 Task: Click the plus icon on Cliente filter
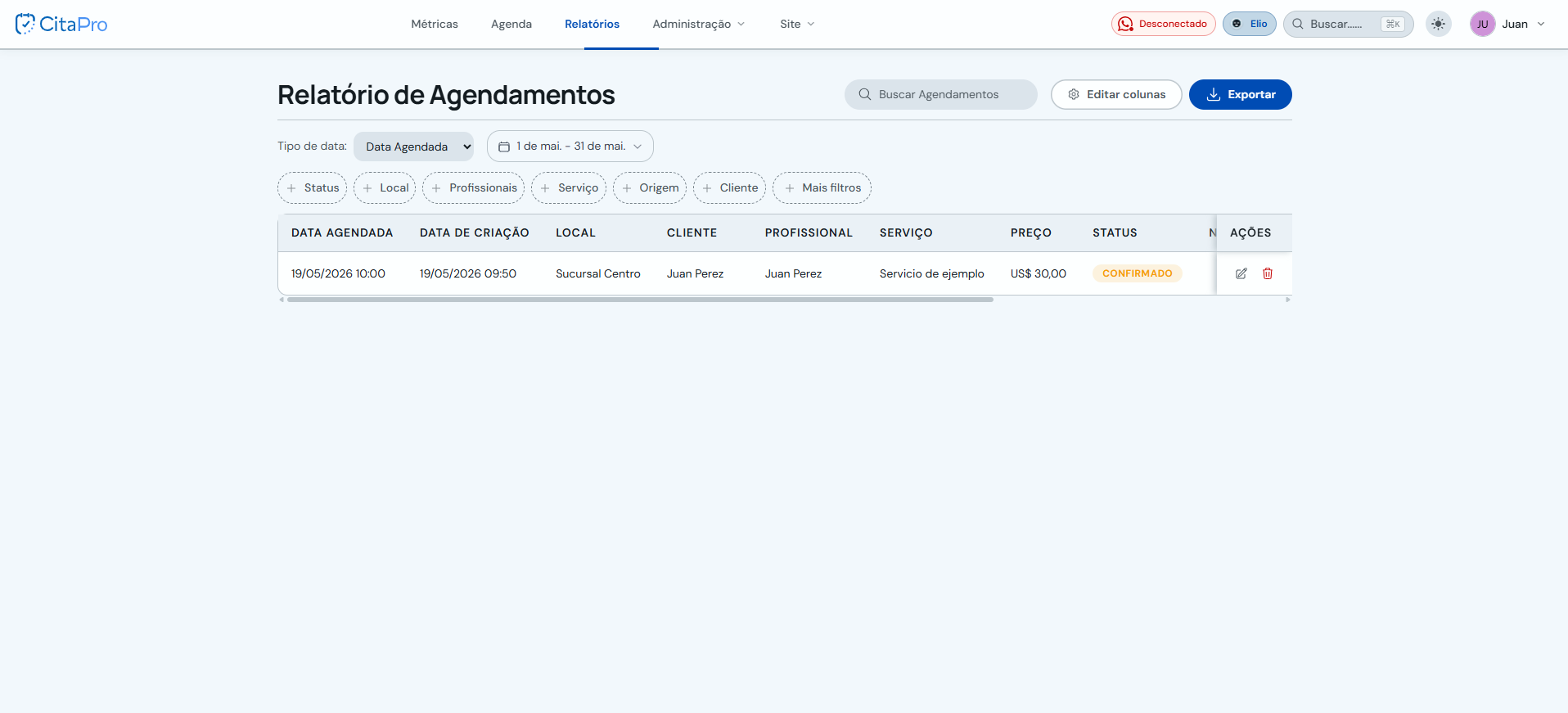(x=707, y=188)
